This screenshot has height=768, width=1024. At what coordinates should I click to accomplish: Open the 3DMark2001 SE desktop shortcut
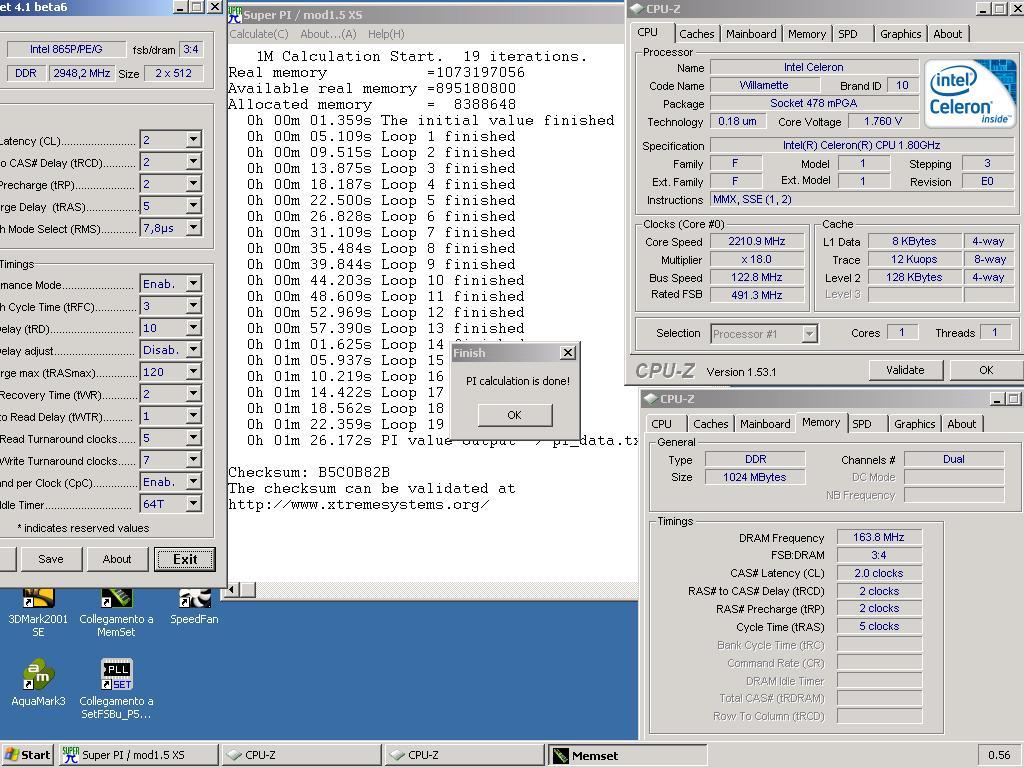click(38, 612)
